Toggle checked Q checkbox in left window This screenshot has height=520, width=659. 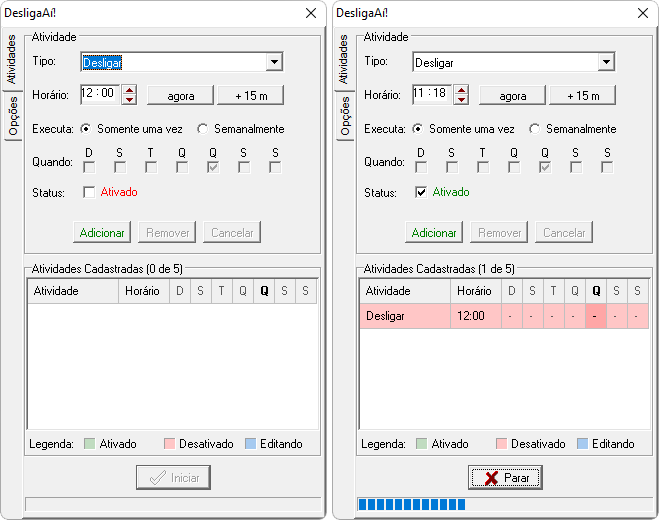pos(213,167)
